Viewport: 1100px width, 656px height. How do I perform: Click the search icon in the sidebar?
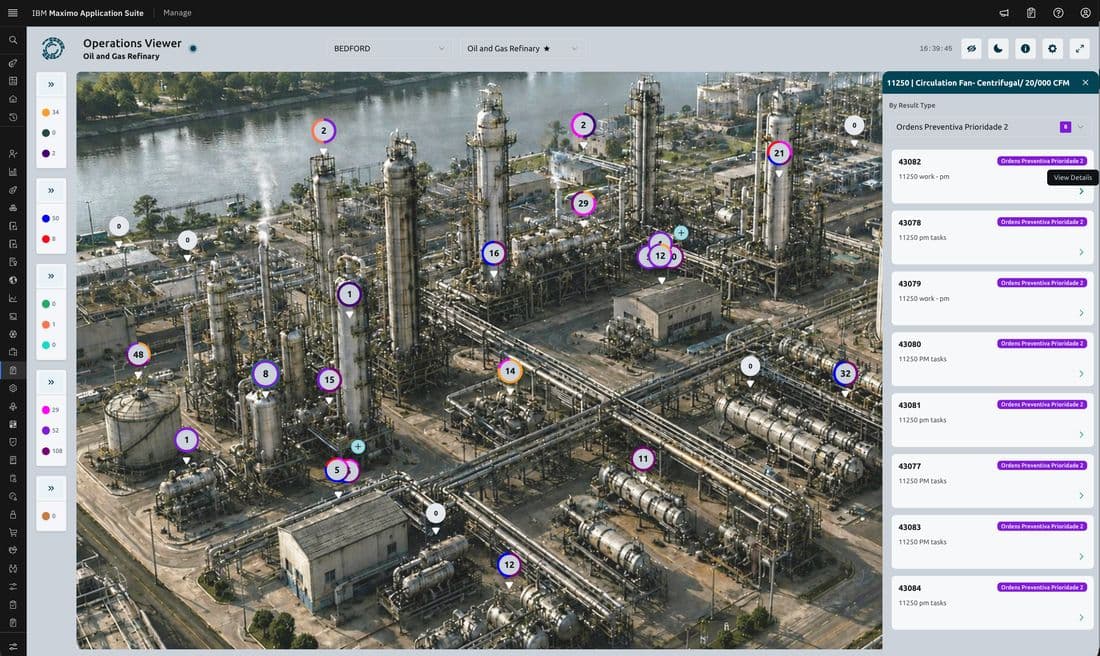13,40
